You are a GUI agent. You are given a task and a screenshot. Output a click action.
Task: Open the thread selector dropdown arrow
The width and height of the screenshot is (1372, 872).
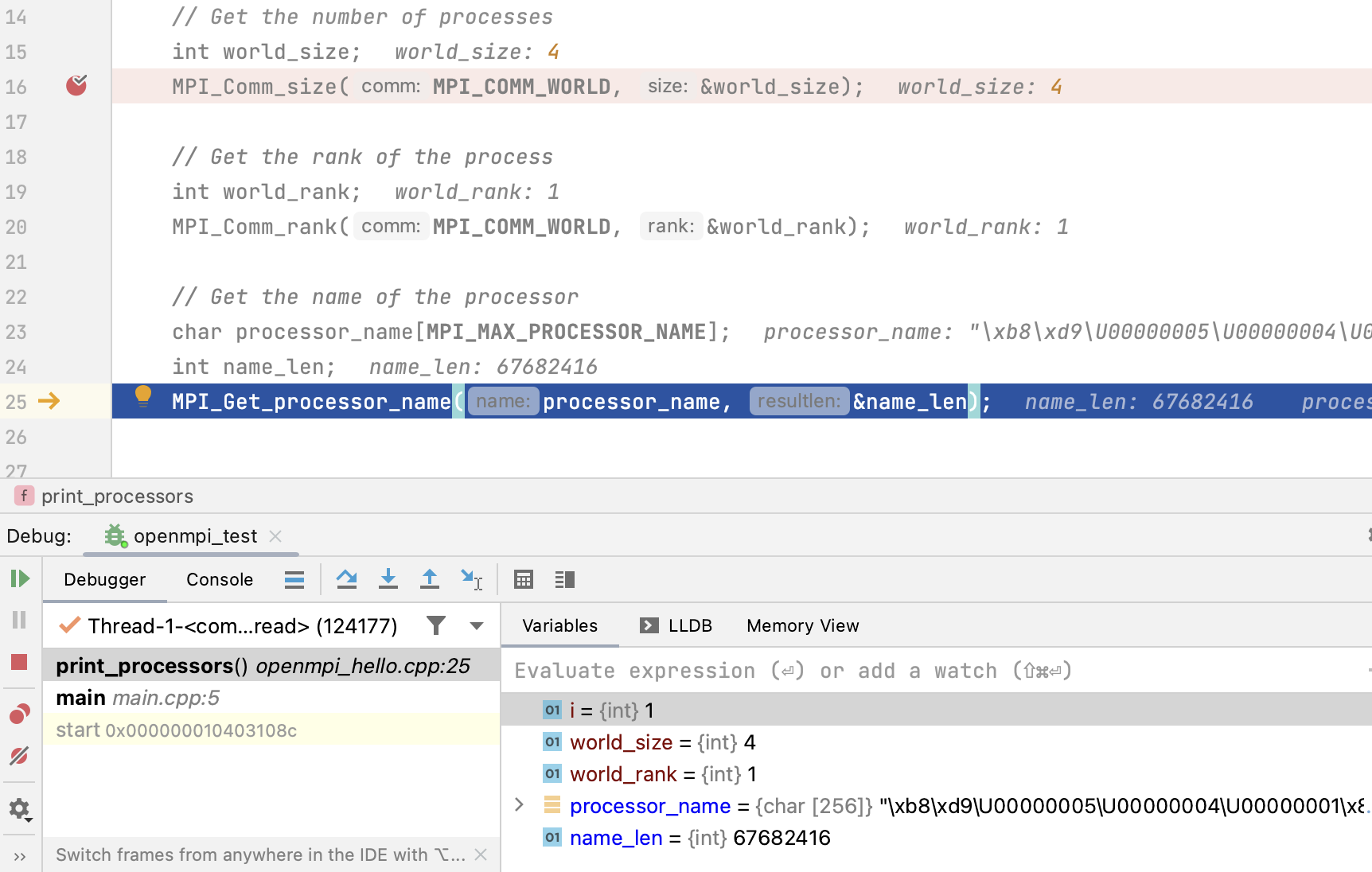point(475,625)
